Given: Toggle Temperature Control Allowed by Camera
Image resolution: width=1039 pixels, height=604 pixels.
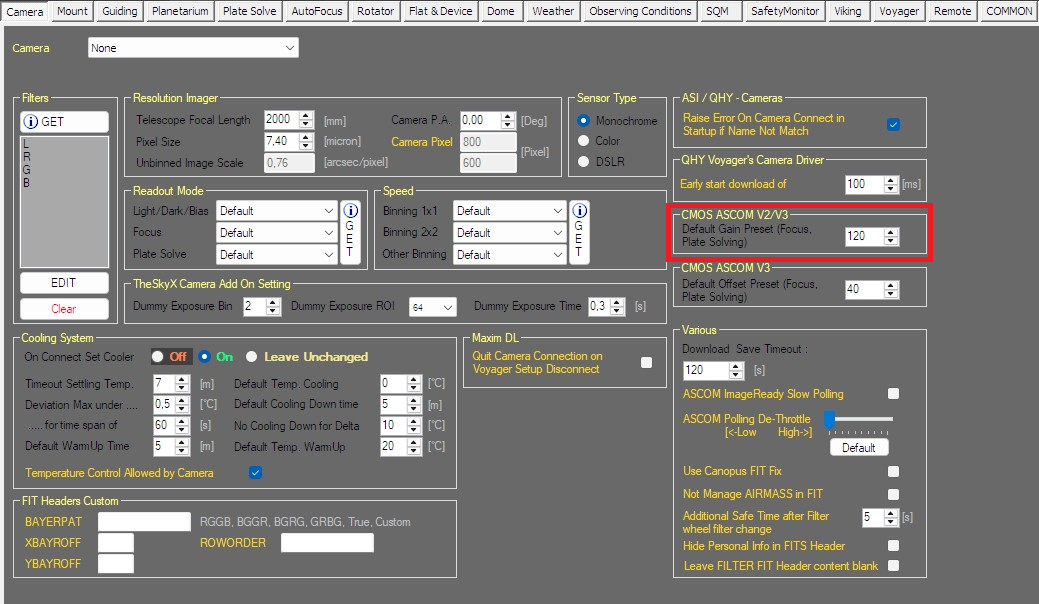Looking at the screenshot, I should pos(255,473).
